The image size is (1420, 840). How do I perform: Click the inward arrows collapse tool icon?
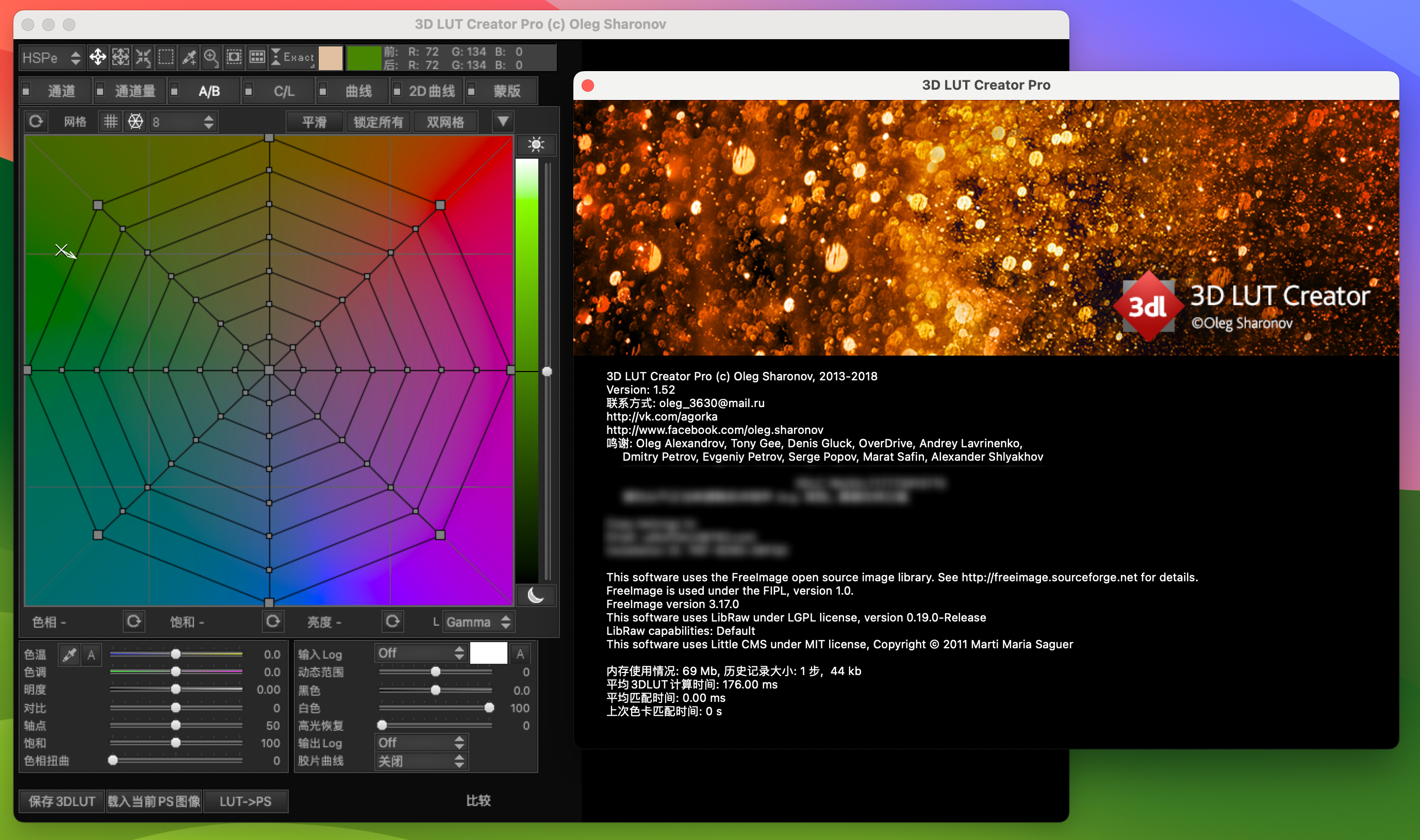[143, 57]
